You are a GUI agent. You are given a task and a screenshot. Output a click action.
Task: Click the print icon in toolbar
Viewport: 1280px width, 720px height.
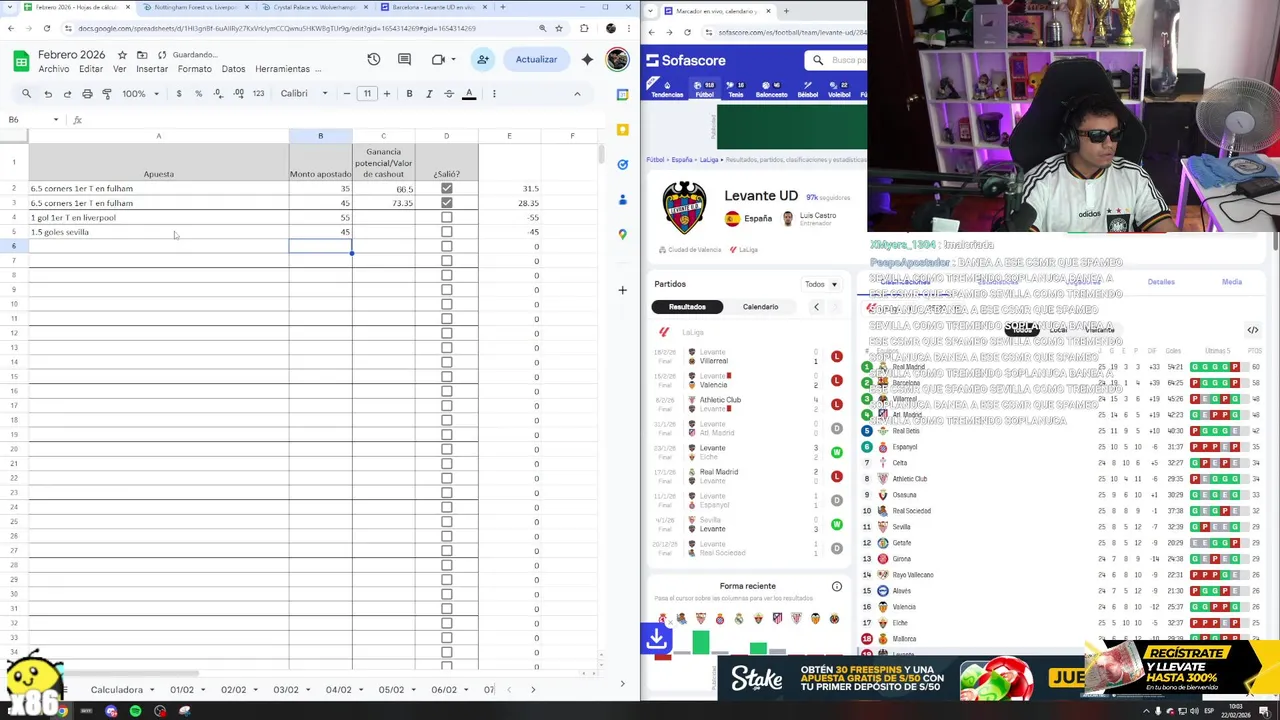(x=87, y=94)
